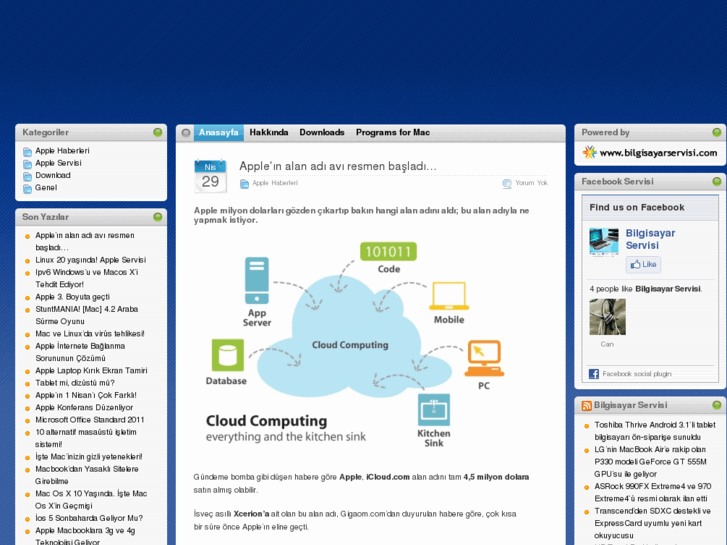Open Mac Os X 10 Yaşında post
The height and width of the screenshot is (545, 727).
pos(91,500)
